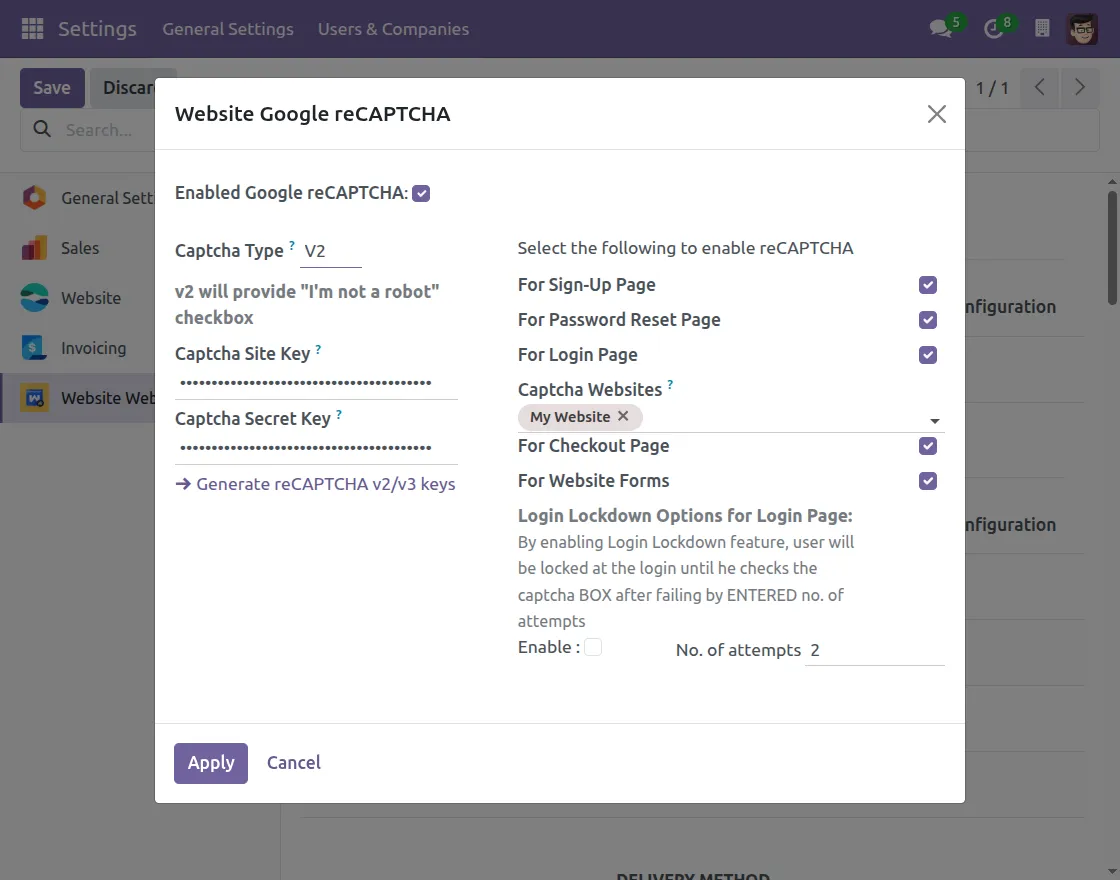Open the apps grid menu icon
Viewport: 1120px width, 880px height.
click(32, 29)
